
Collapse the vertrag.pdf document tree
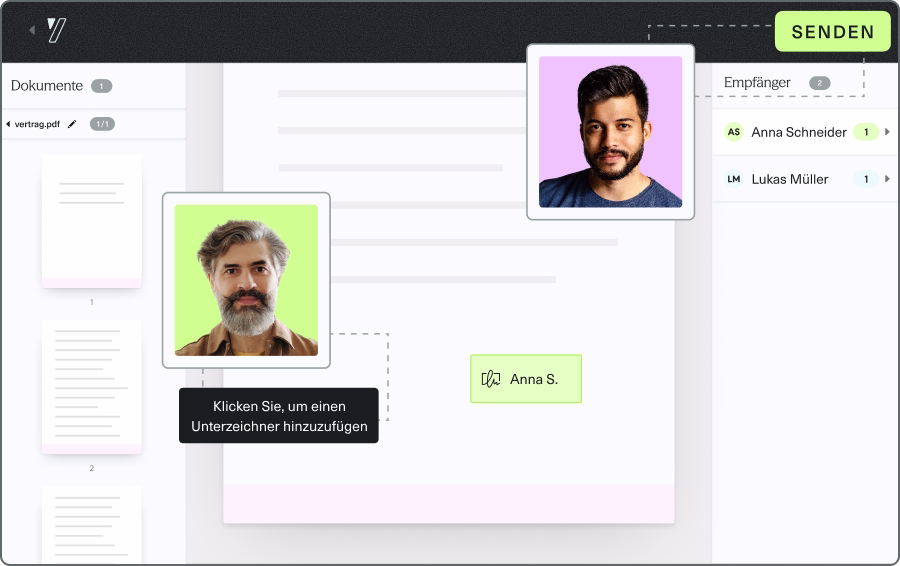pyautogui.click(x=8, y=124)
